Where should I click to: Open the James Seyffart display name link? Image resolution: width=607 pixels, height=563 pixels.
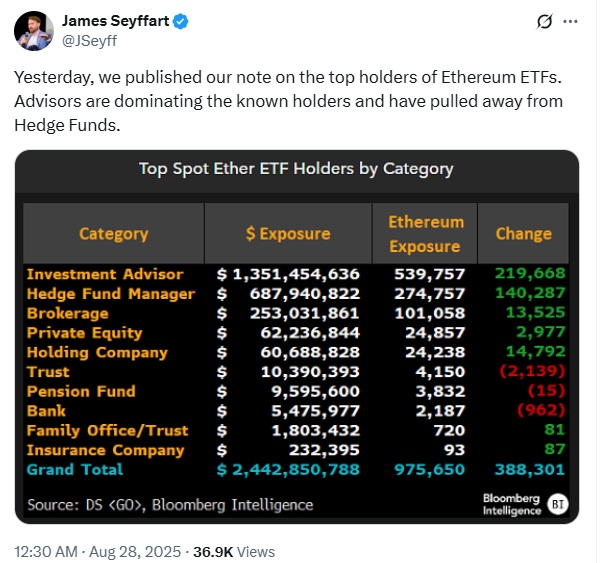coord(116,21)
